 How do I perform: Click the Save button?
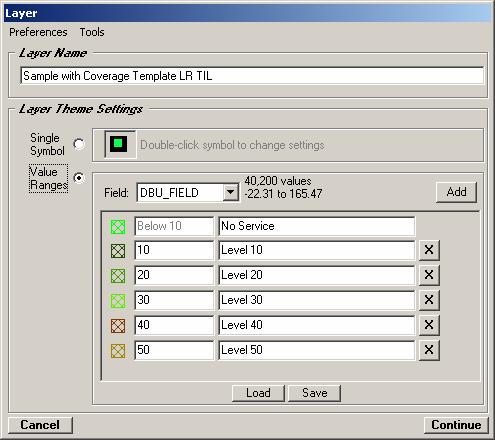pos(314,393)
